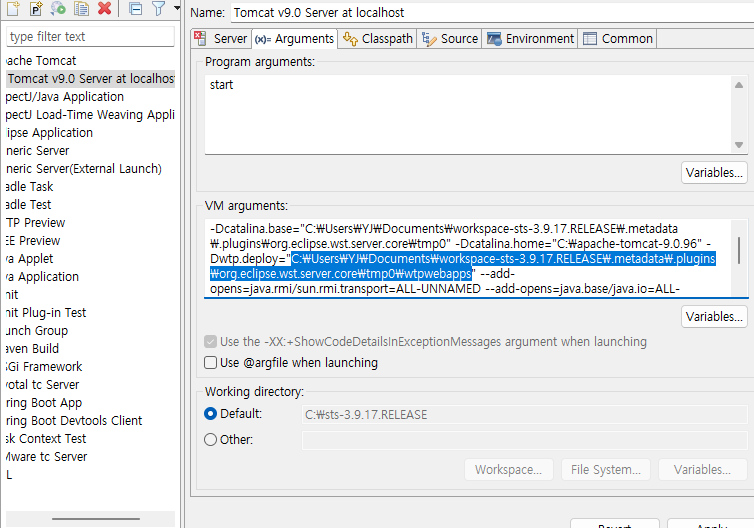Image resolution: width=754 pixels, height=528 pixels.
Task: Select Java Application item
Action: click(x=43, y=277)
